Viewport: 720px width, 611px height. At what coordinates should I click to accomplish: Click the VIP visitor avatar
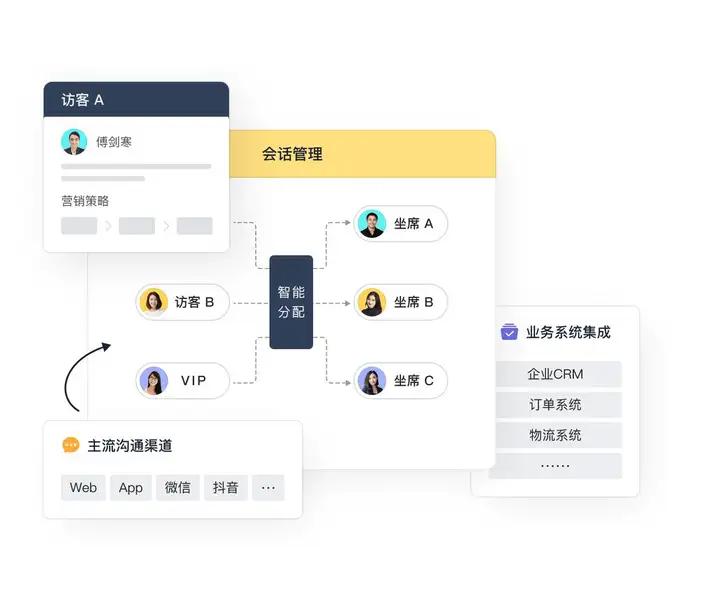(153, 381)
